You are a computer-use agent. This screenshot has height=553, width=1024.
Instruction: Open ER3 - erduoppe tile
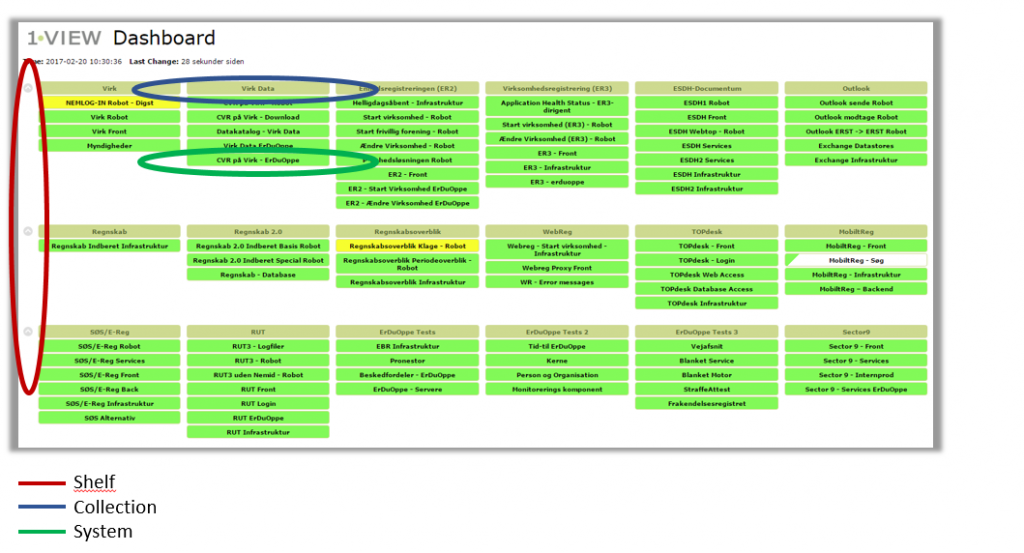557,182
